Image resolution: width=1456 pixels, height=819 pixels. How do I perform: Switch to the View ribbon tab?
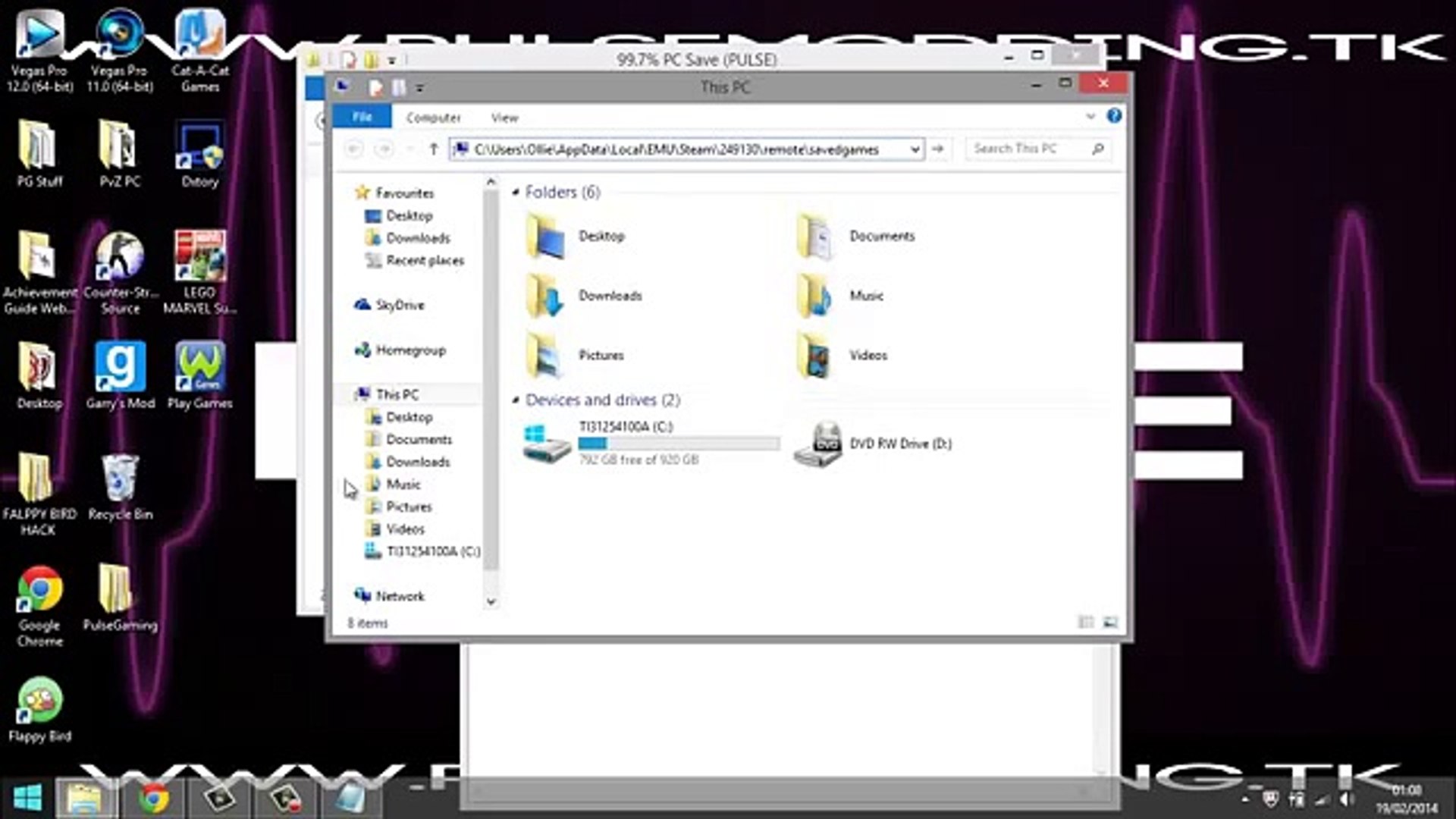click(504, 118)
